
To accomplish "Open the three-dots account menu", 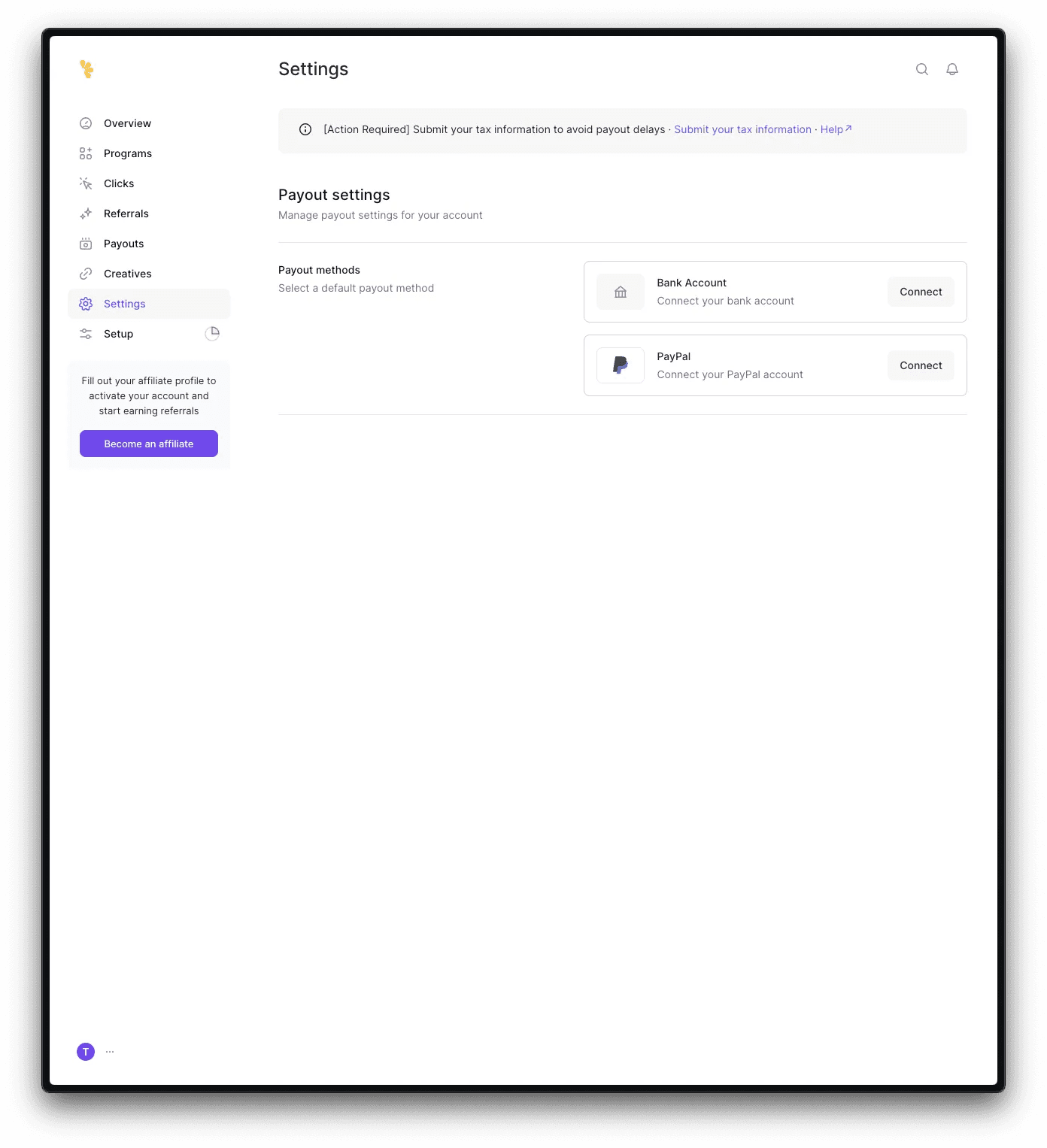I will 110,1052.
